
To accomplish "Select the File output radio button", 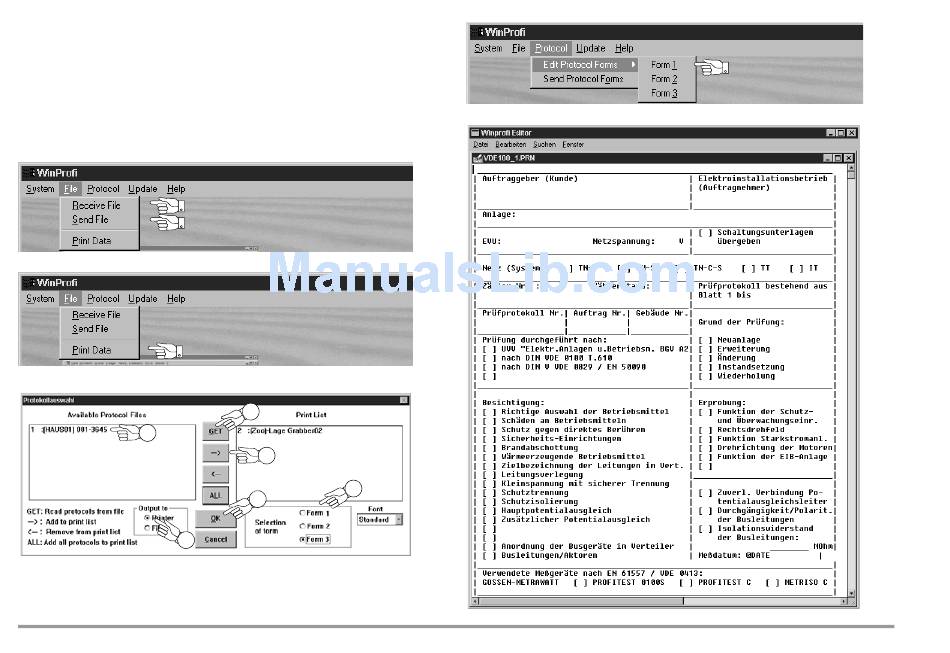I will (x=147, y=528).
